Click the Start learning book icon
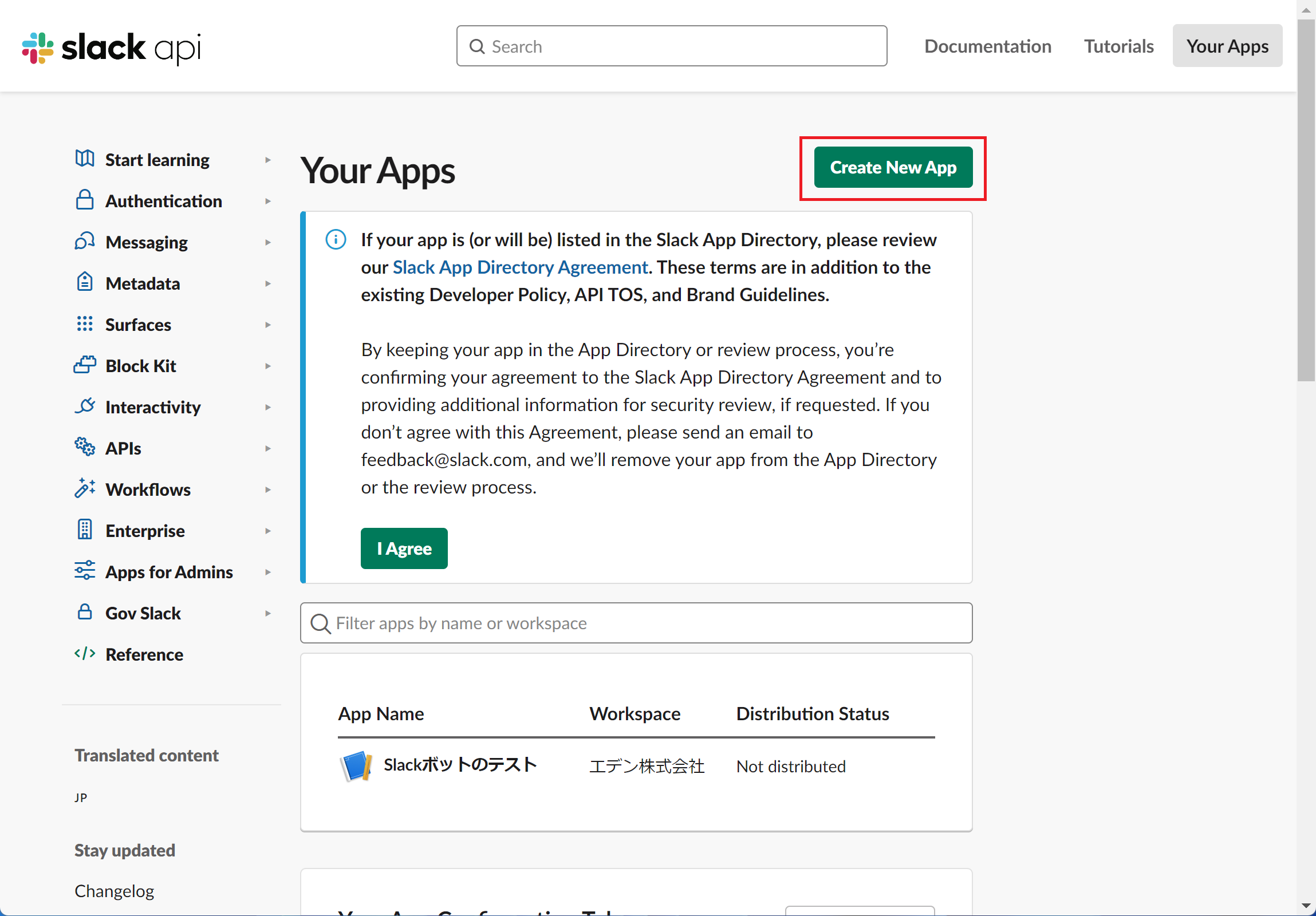This screenshot has width=1316, height=916. [x=85, y=158]
